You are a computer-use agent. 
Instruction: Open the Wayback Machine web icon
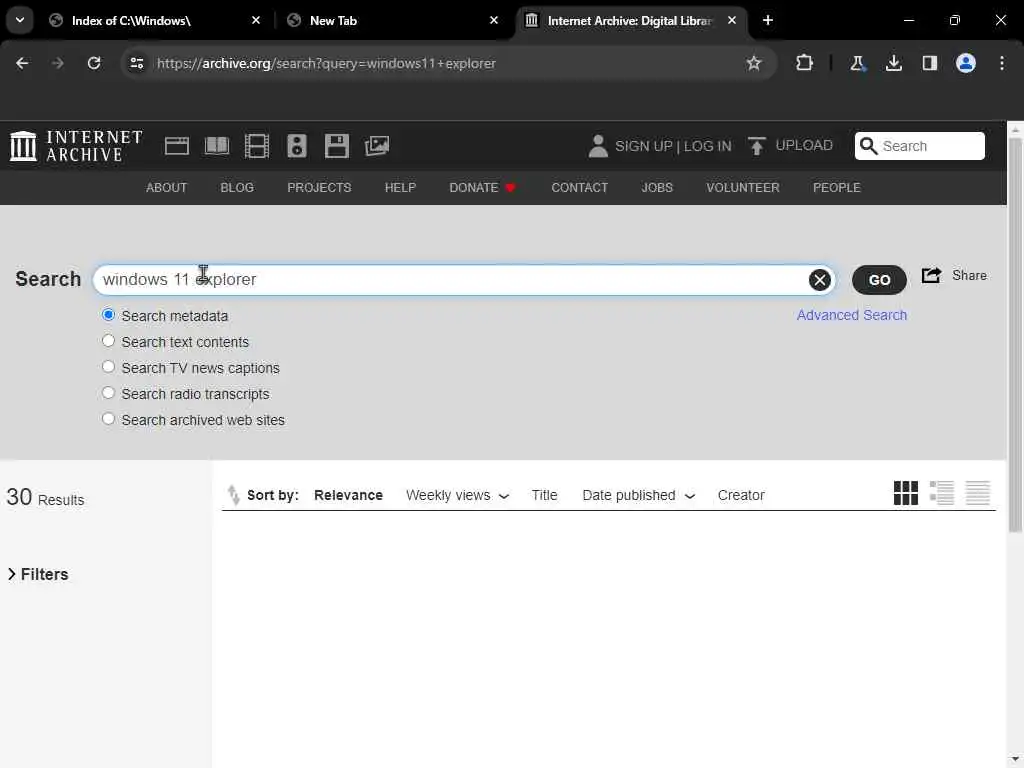[176, 146]
